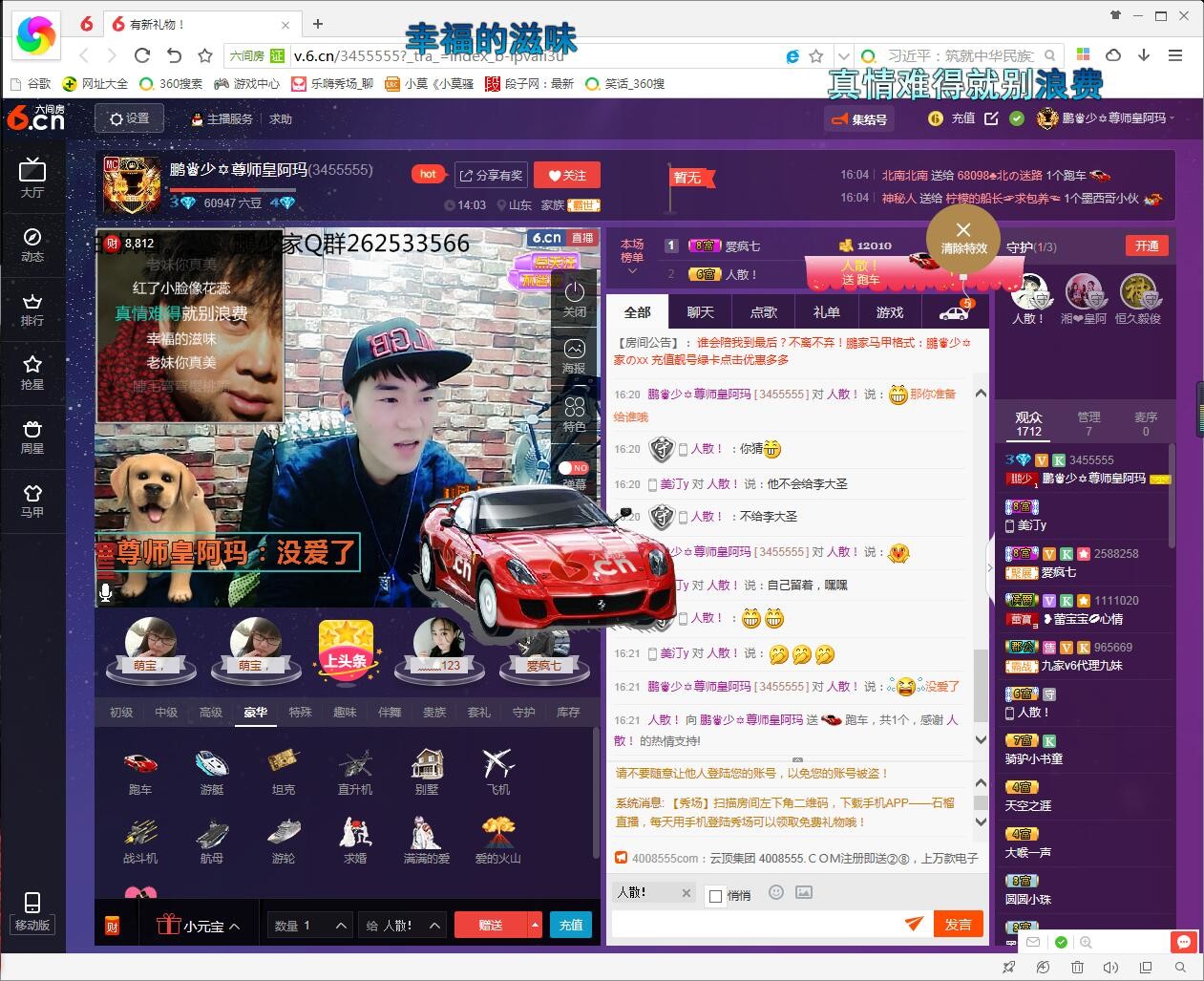
Task: Select the 战斗机 fighter jet gift
Action: [140, 841]
